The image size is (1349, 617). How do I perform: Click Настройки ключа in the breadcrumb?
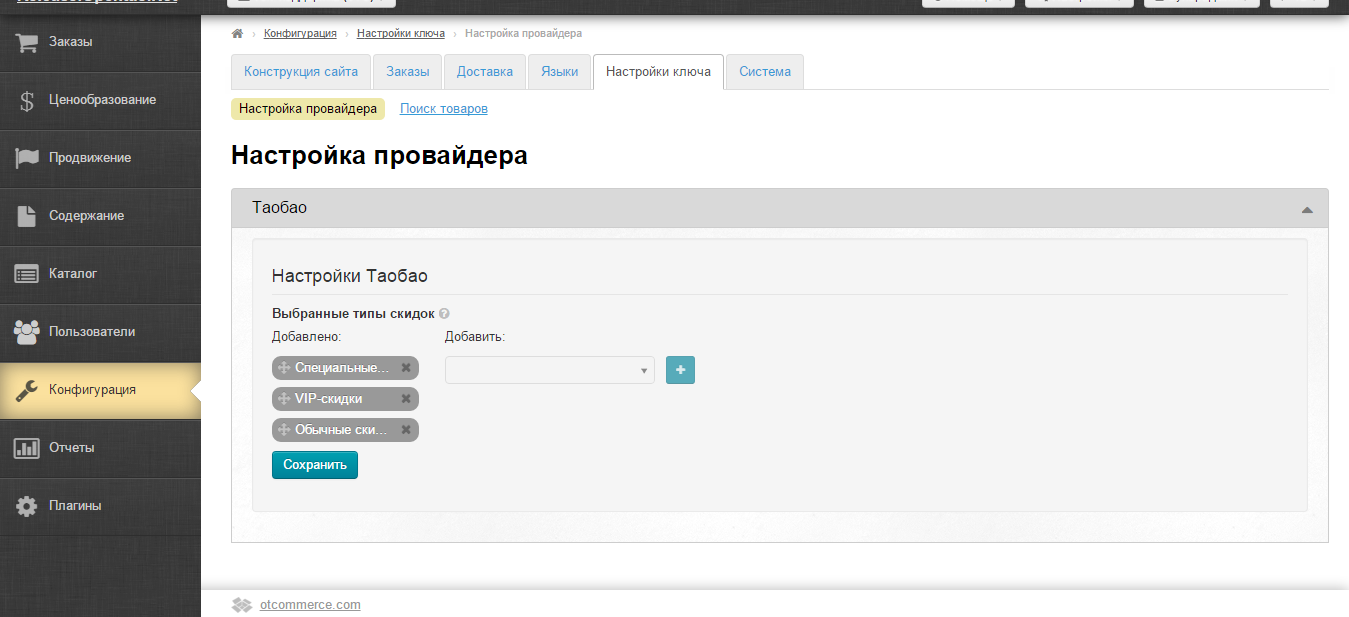tap(401, 34)
